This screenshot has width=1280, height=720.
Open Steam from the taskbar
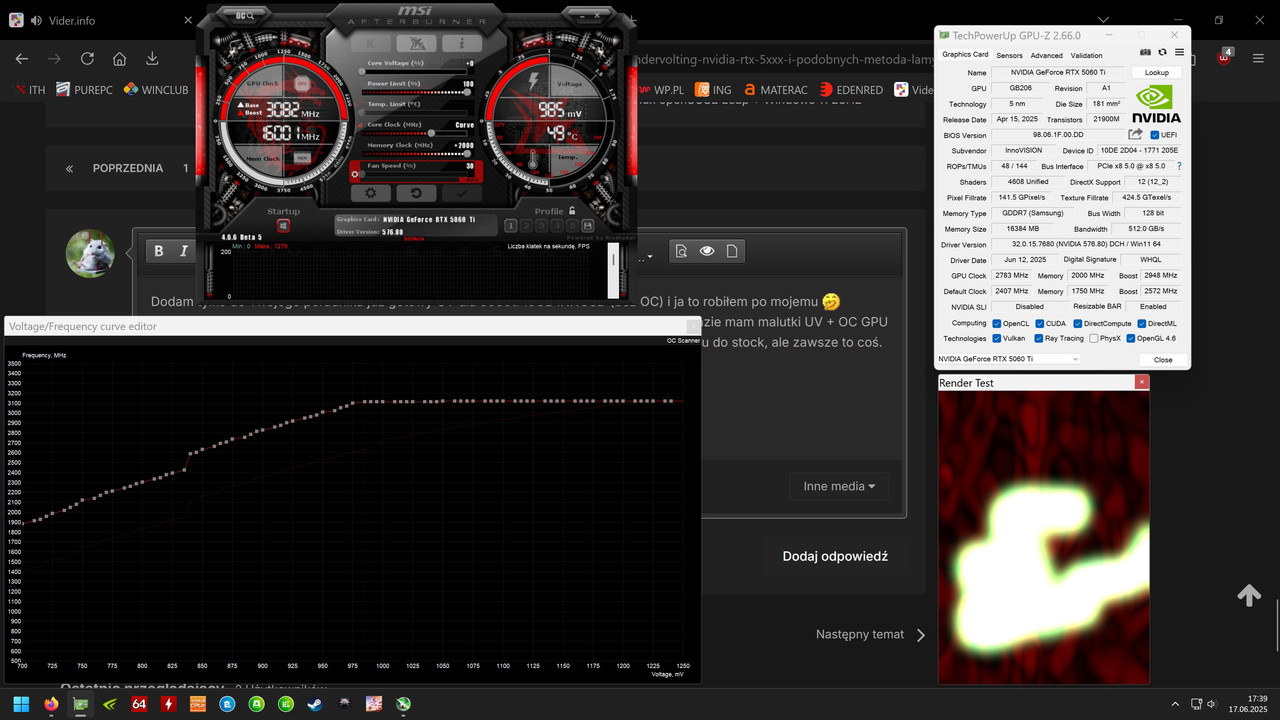point(314,704)
